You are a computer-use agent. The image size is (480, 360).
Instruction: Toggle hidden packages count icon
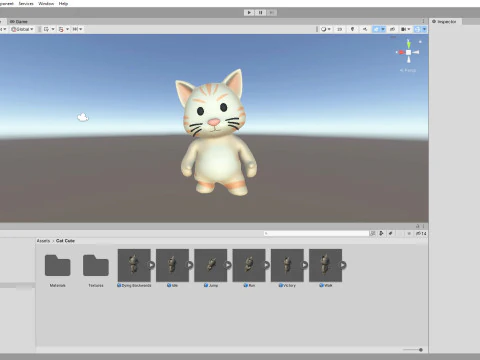(421, 233)
